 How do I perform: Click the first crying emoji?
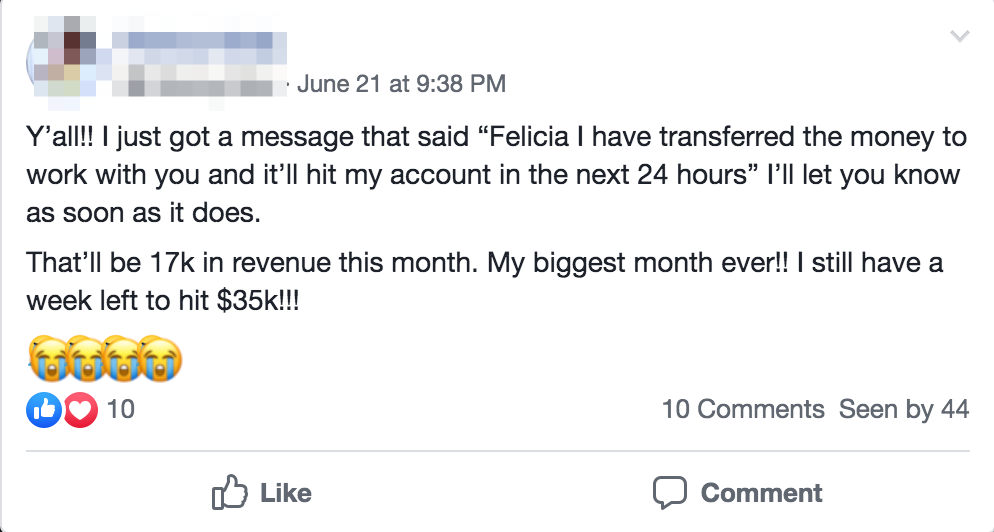(x=48, y=360)
